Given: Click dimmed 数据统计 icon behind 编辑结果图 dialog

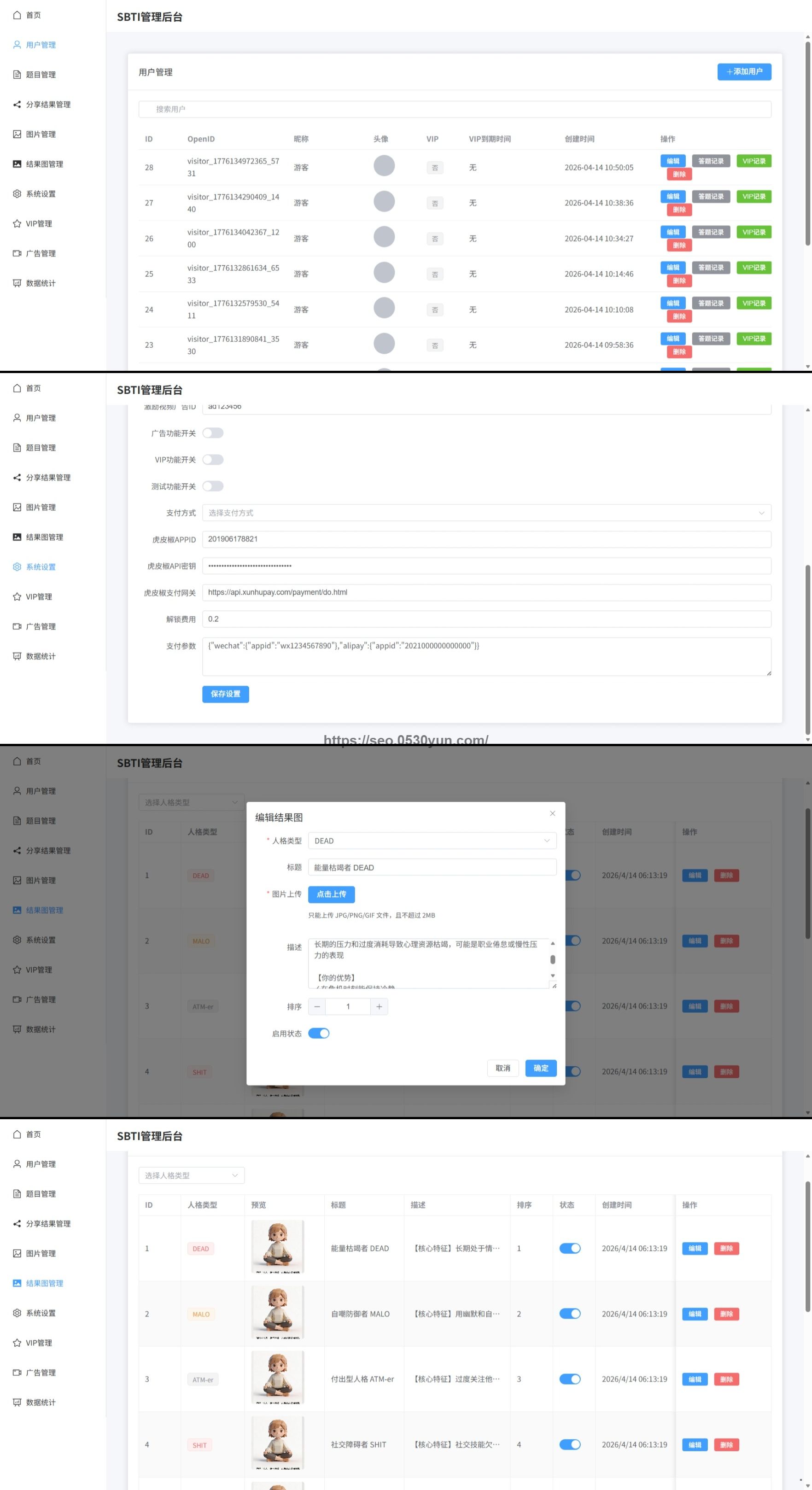Looking at the screenshot, I should tap(18, 1029).
